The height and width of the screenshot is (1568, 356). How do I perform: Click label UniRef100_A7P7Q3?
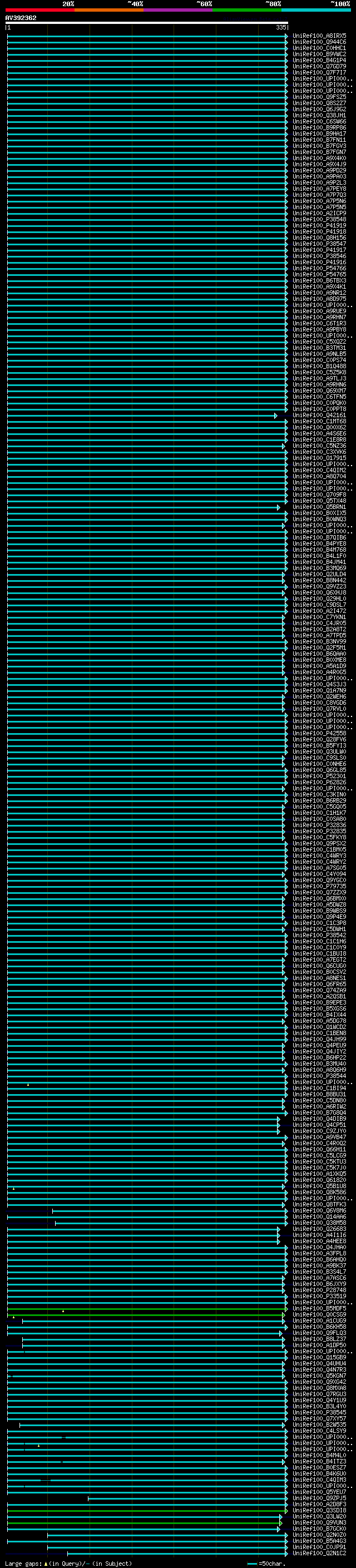coord(319,195)
